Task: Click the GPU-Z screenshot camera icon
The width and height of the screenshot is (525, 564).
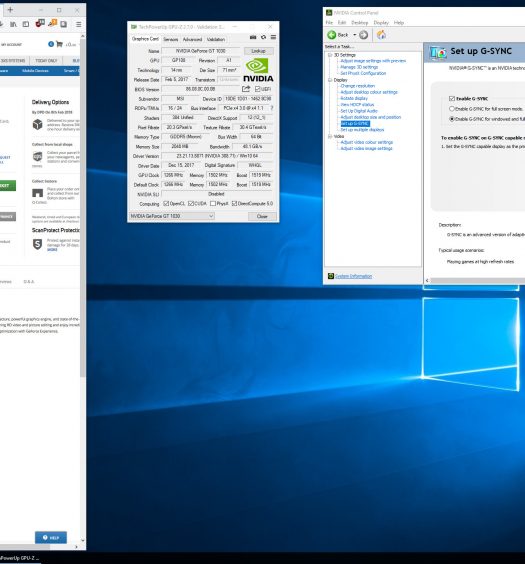Action: coord(253,37)
